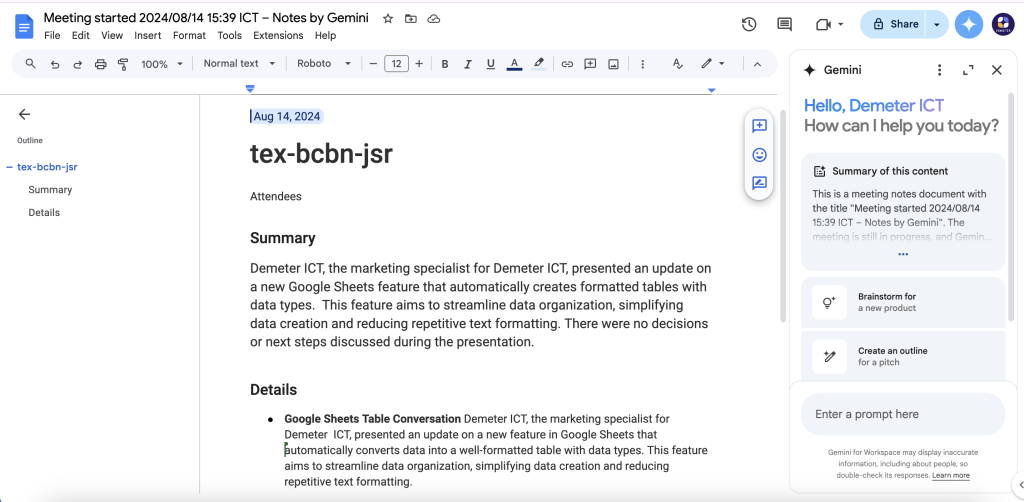The image size is (1024, 502).
Task: Expand the Gemini panel
Action: 968,70
